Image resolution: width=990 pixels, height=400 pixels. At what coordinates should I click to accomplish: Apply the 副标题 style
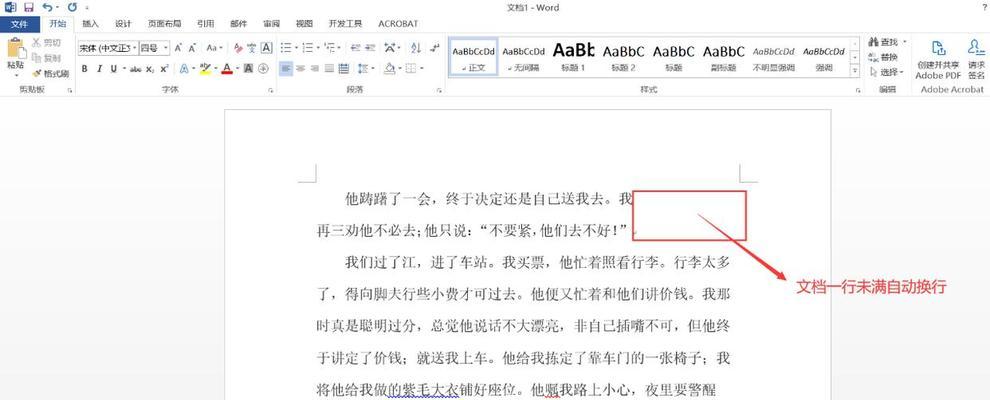point(724,57)
